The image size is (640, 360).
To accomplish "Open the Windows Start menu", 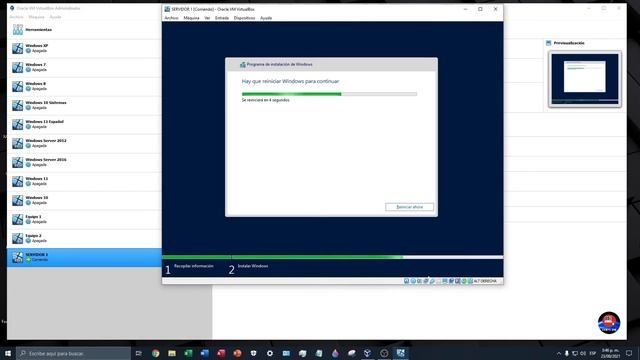I will pyautogui.click(x=8, y=353).
